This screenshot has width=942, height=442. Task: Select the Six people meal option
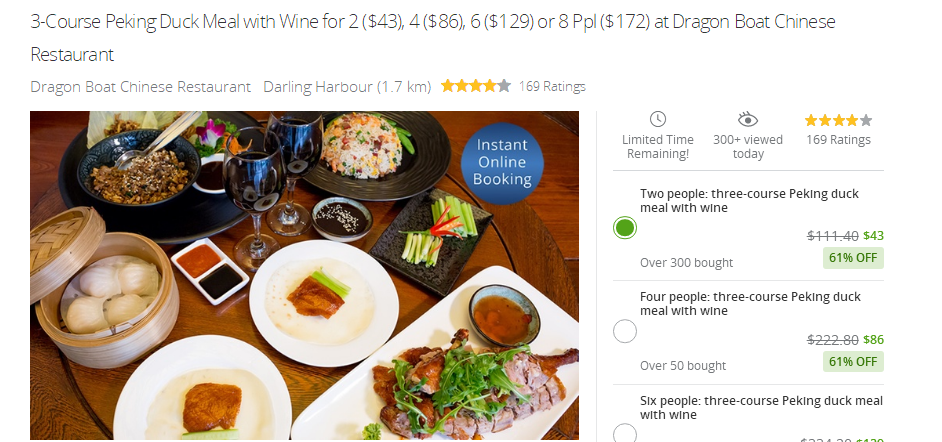click(x=625, y=432)
